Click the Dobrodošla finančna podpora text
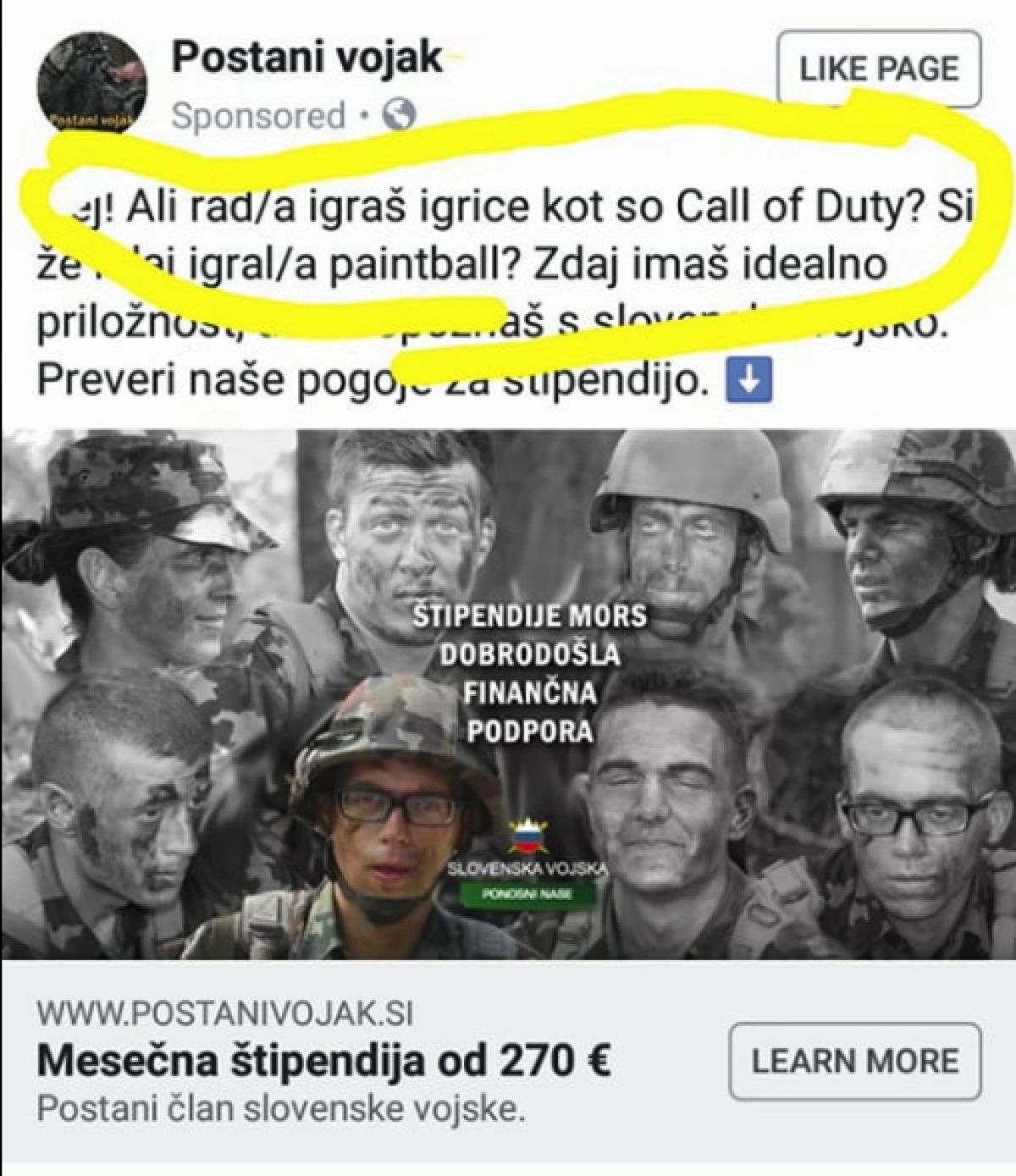Image resolution: width=1016 pixels, height=1176 pixels. pyautogui.click(x=529, y=692)
